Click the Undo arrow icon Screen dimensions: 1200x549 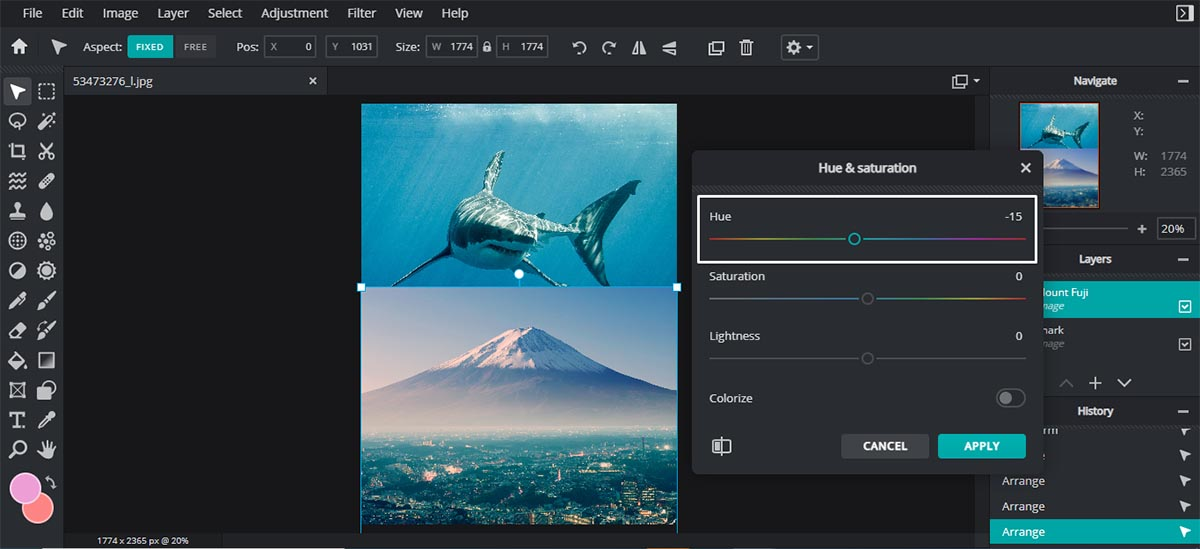[579, 47]
